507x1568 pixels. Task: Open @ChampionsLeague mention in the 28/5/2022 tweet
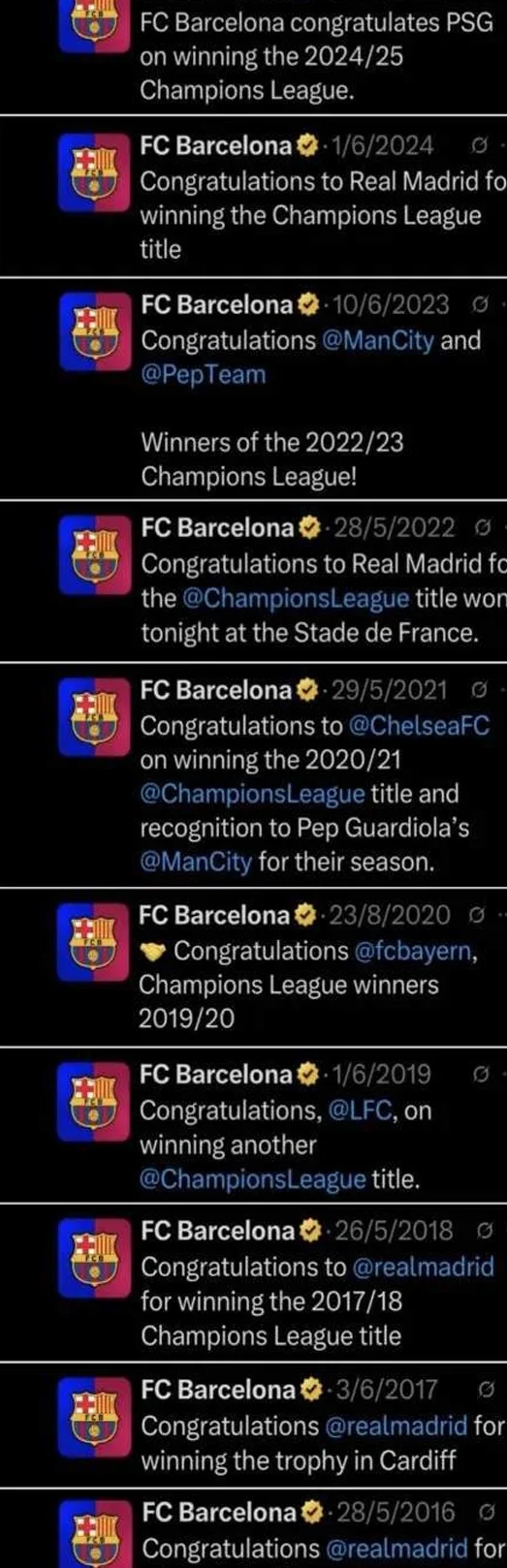pyautogui.click(x=295, y=598)
